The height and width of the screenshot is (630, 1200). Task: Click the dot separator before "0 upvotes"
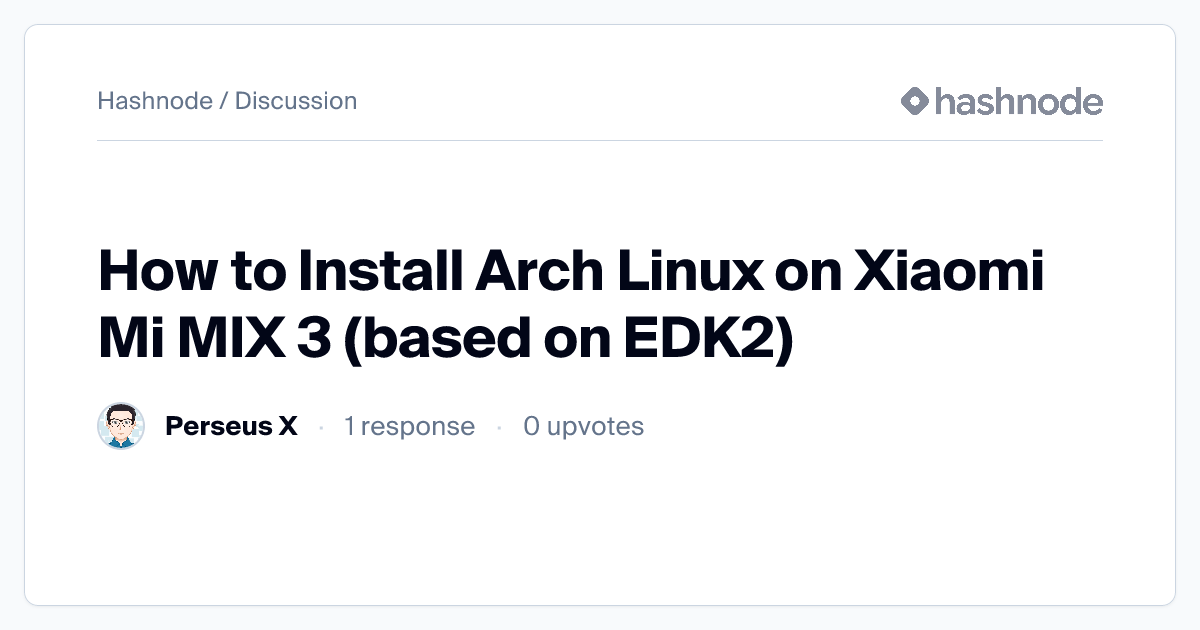click(499, 428)
